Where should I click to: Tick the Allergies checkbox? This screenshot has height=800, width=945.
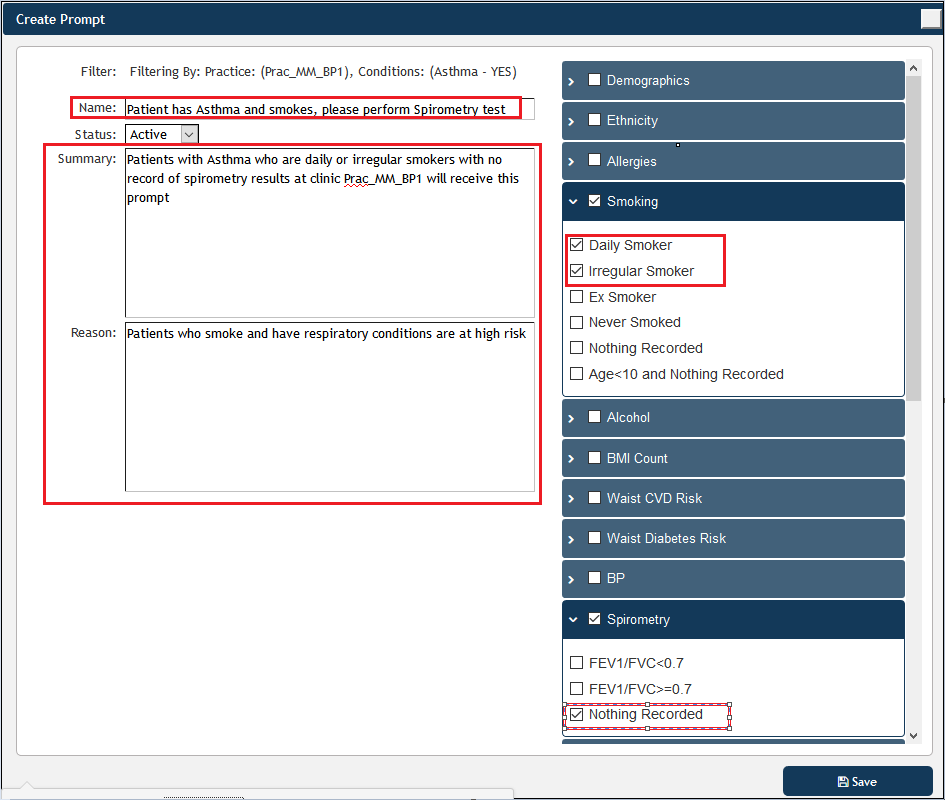(594, 160)
